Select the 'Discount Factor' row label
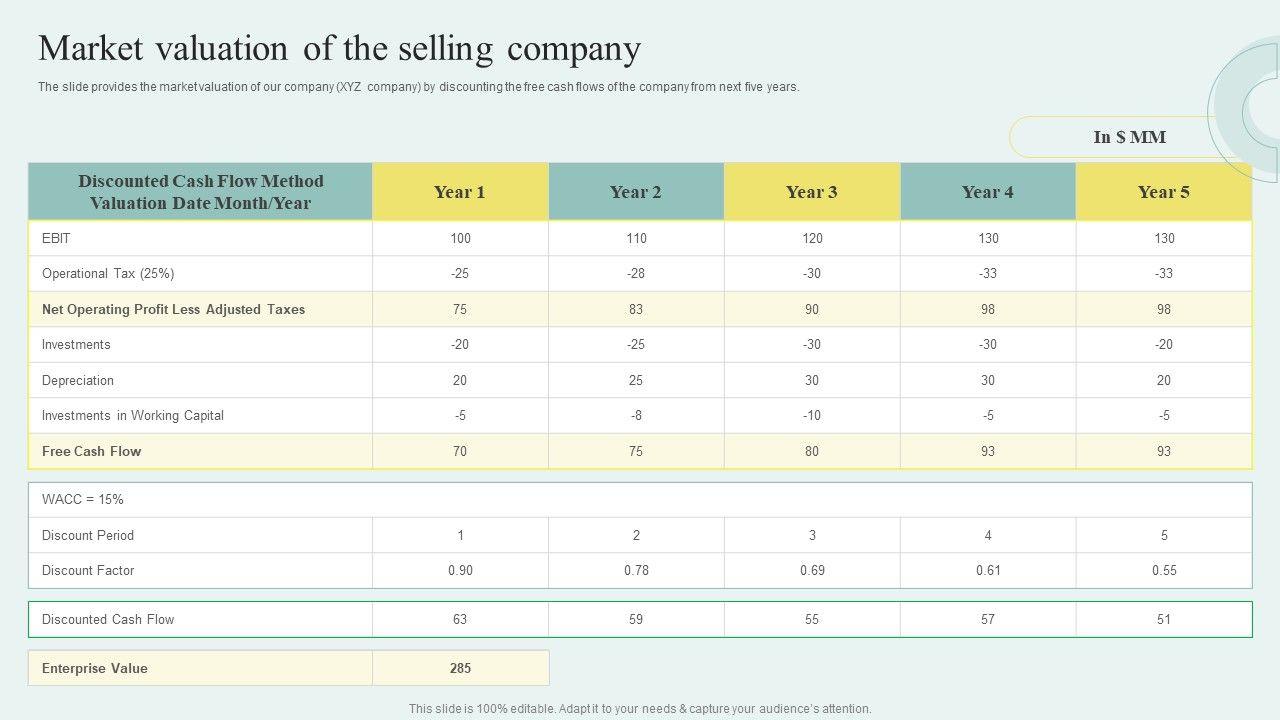Image resolution: width=1280 pixels, height=720 pixels. pos(88,571)
